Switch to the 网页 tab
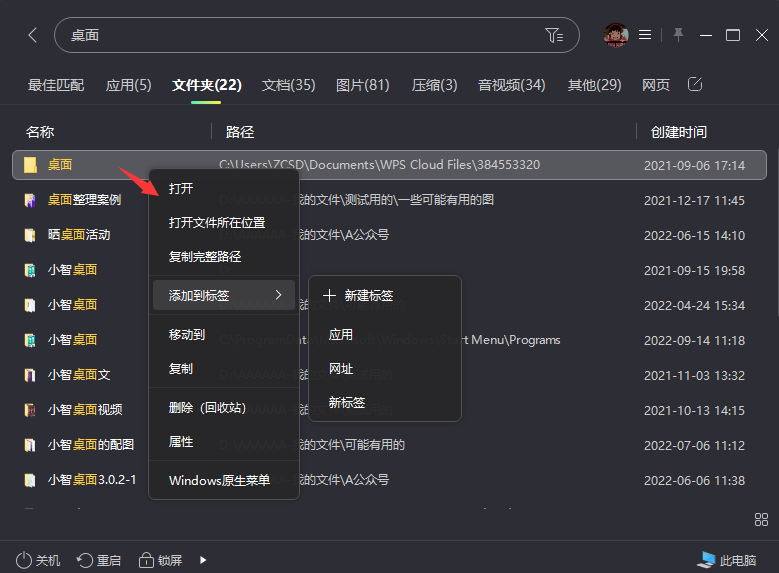779x573 pixels. click(656, 85)
